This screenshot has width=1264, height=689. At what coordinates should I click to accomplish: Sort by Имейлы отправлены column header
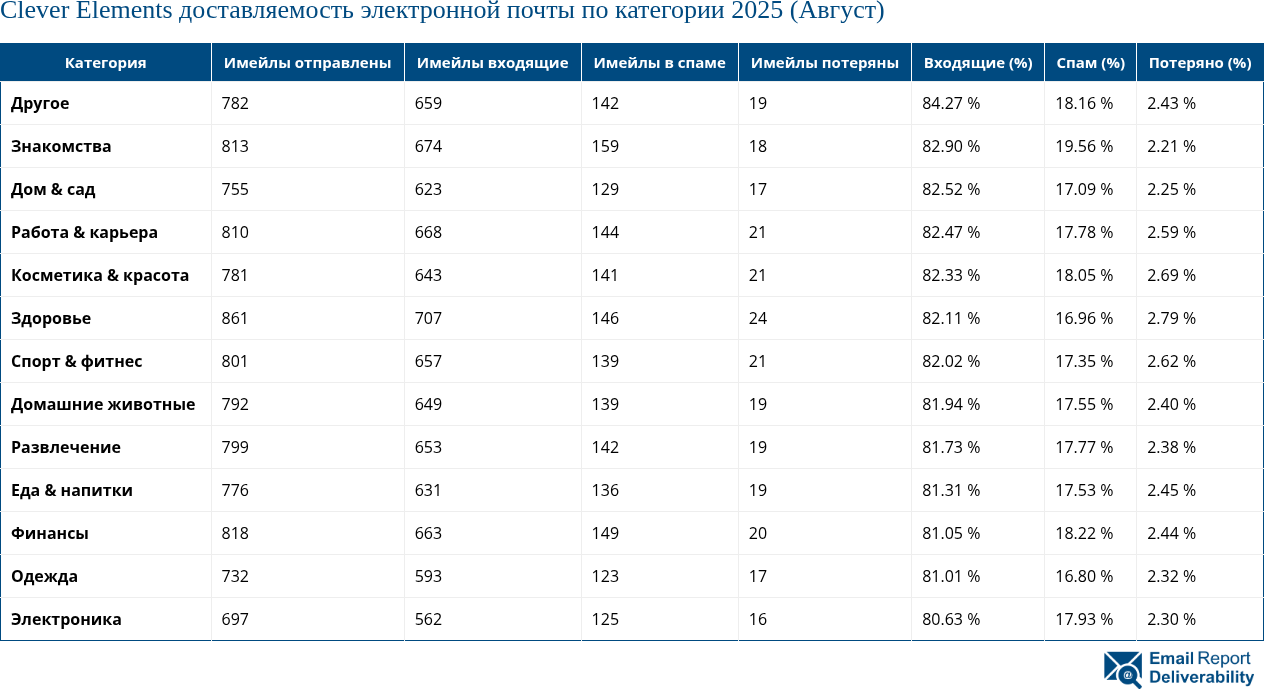(307, 63)
